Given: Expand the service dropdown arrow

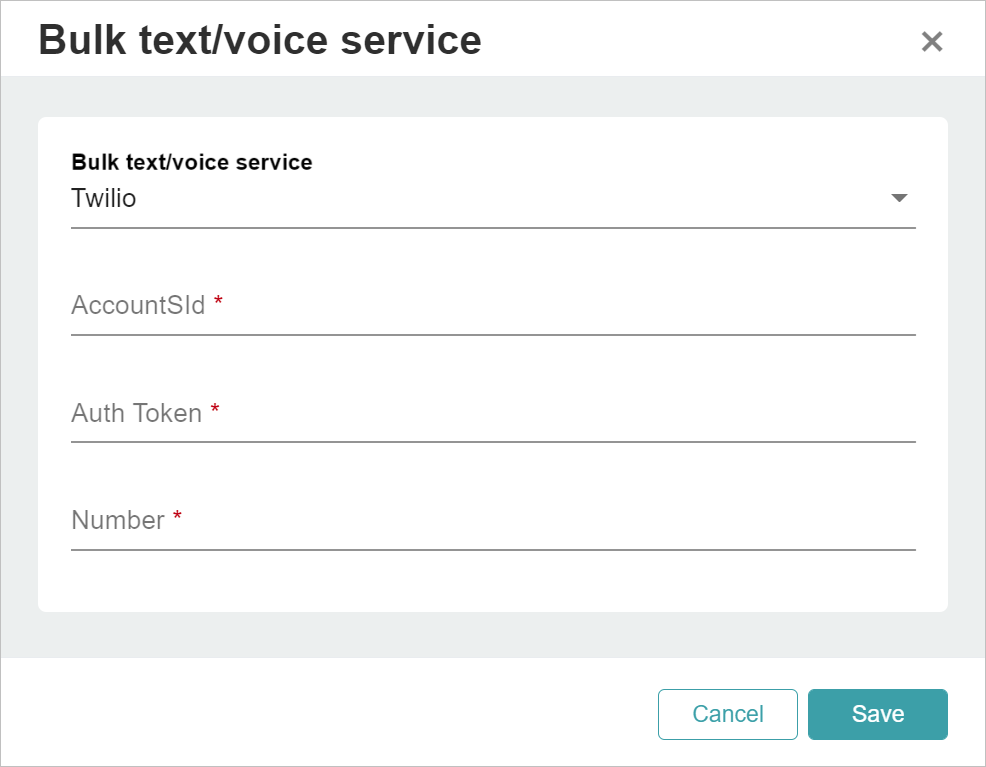Looking at the screenshot, I should pos(899,198).
